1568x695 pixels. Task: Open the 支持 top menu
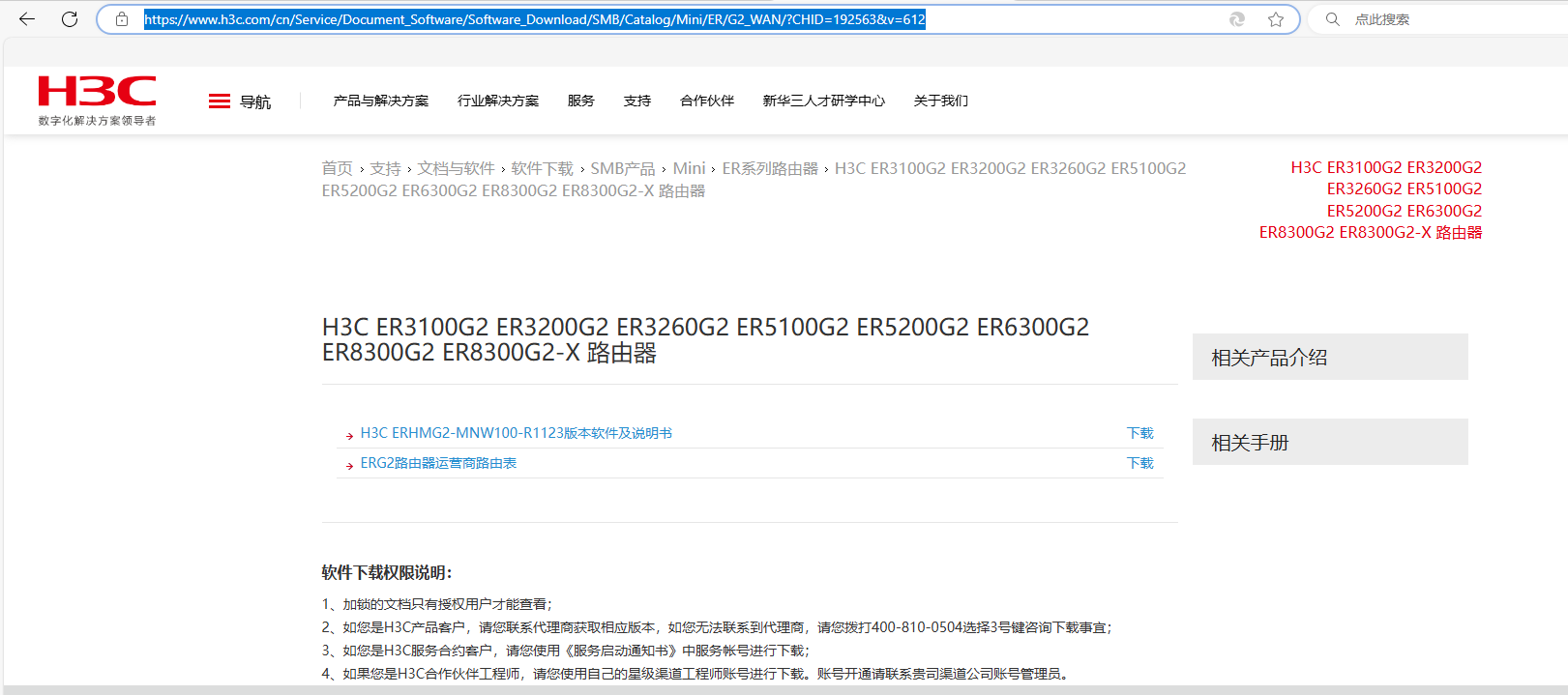(x=637, y=101)
